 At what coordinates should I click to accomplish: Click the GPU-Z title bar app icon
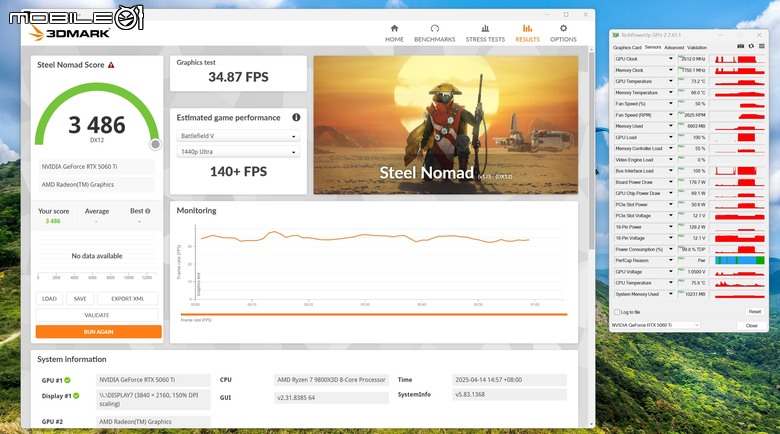click(616, 35)
